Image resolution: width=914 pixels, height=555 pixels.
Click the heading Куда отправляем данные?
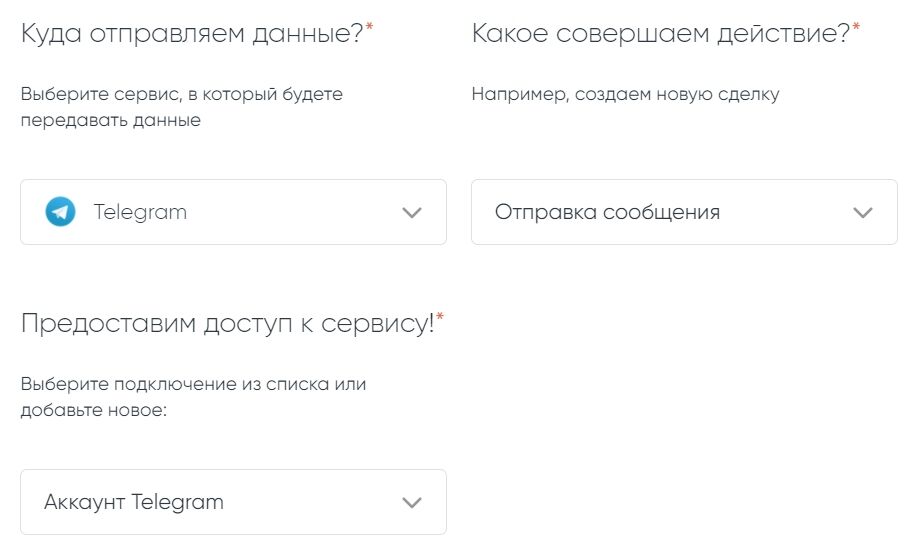191,33
